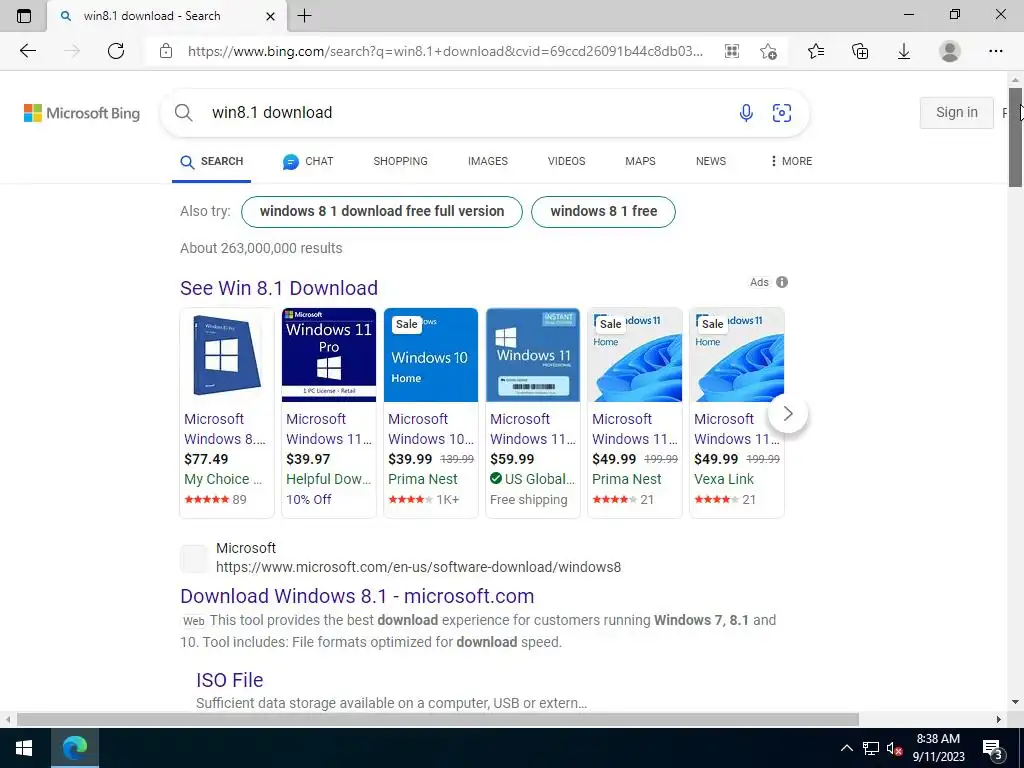Open the tab actions menu
Image resolution: width=1024 pixels, height=768 pixels.
point(24,16)
